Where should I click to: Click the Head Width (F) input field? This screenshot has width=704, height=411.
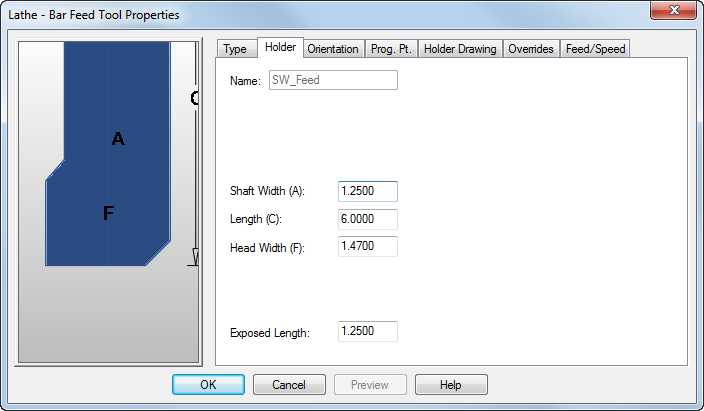tap(368, 247)
